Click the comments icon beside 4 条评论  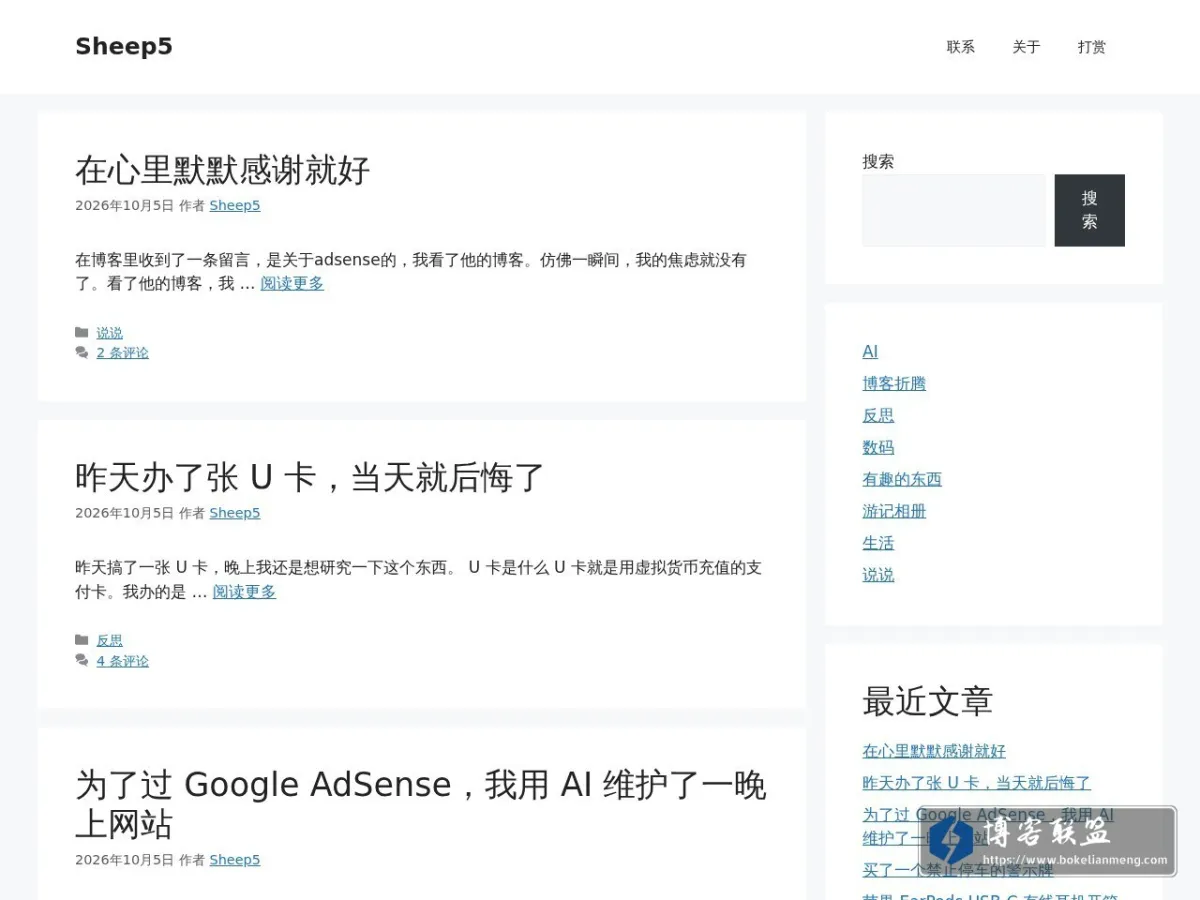[x=82, y=661]
